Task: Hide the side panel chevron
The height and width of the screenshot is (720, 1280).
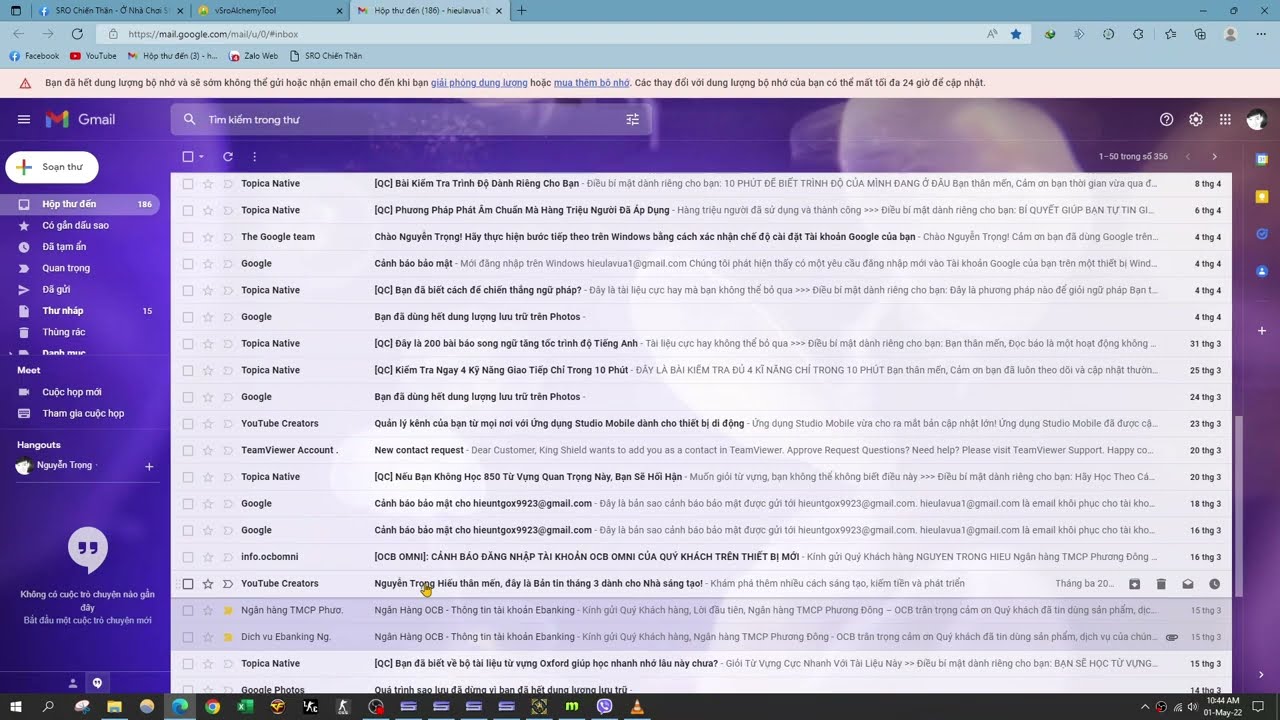Action: tap(1262, 675)
